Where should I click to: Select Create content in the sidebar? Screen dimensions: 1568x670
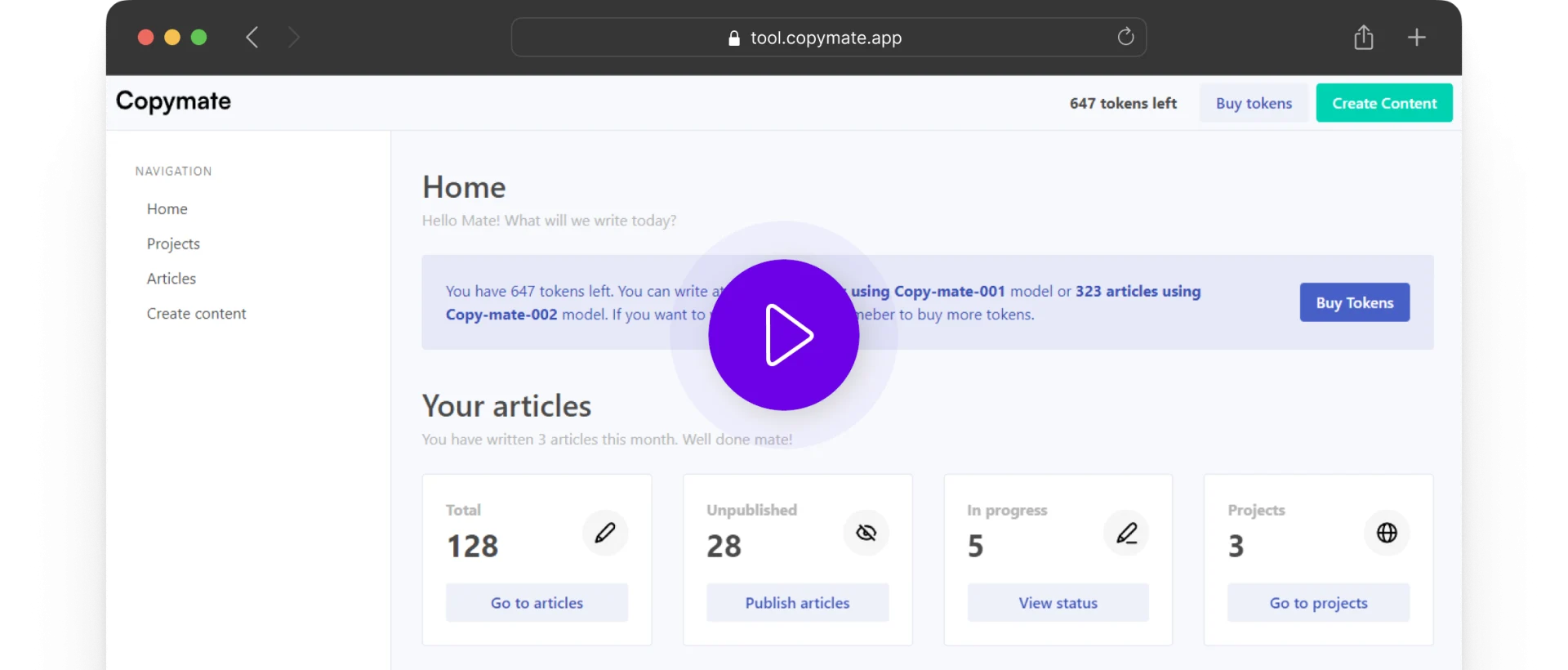pos(196,314)
